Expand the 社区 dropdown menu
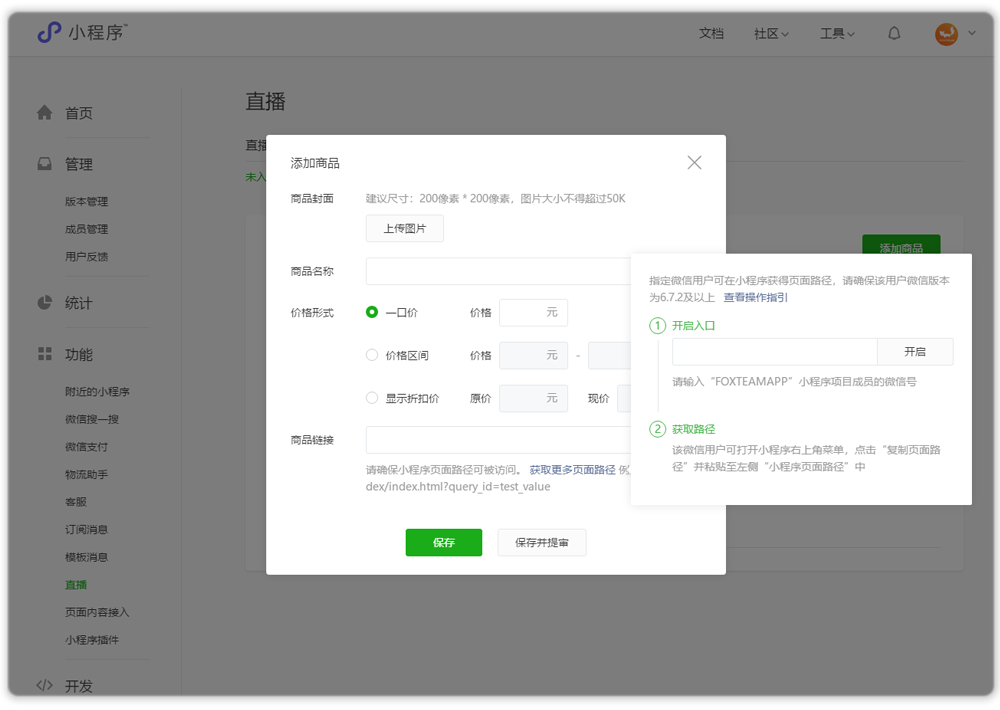This screenshot has height=710, width=1000. (771, 34)
